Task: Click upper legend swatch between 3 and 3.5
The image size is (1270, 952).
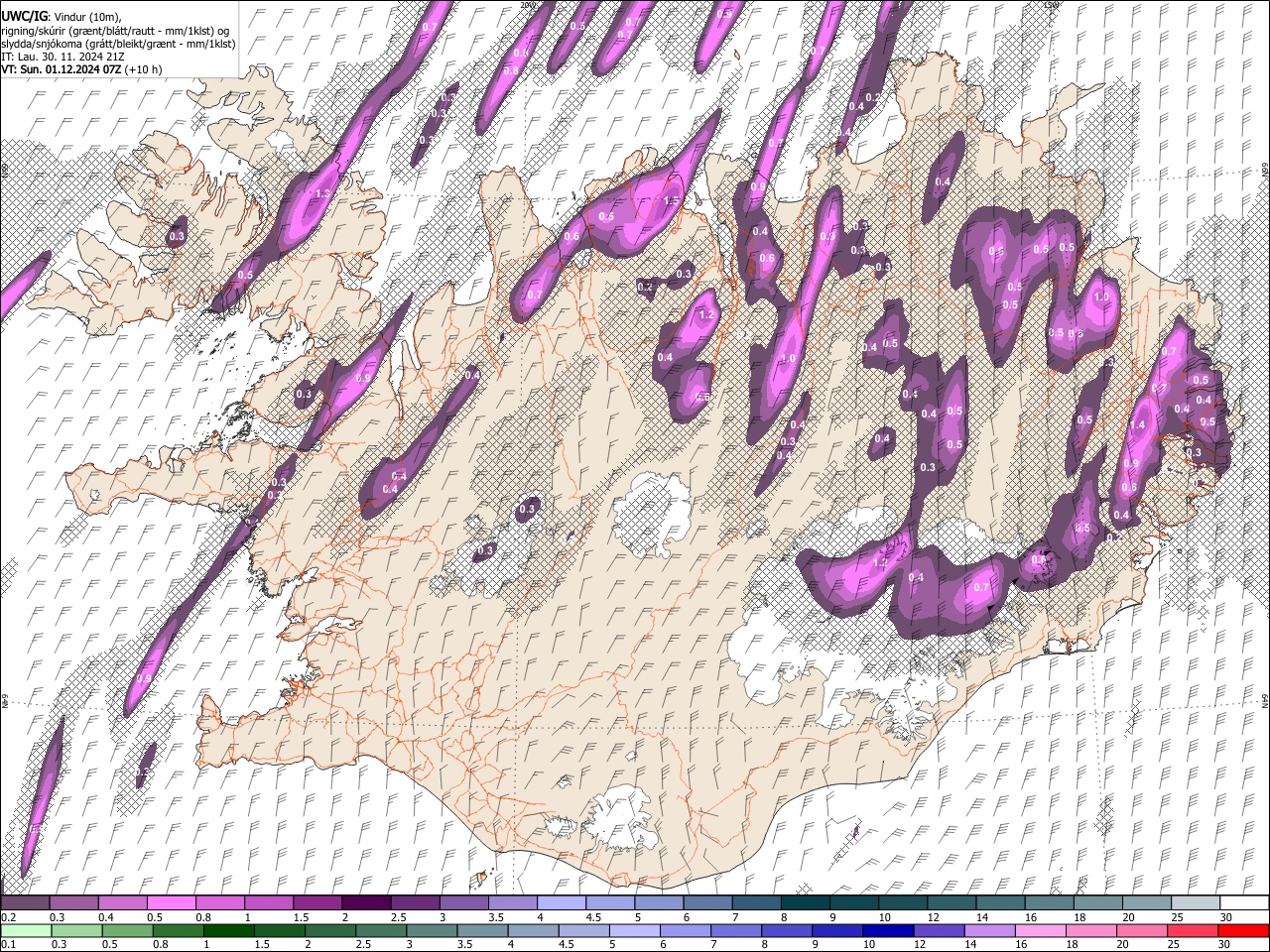Action: click(x=463, y=902)
